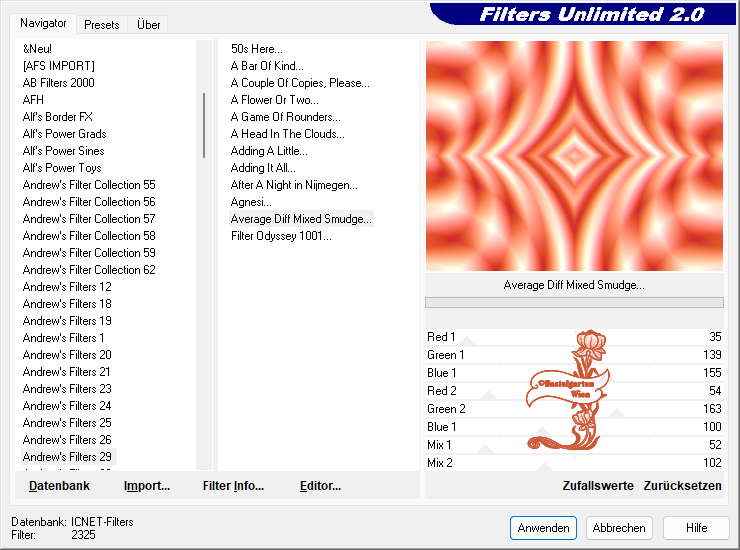Choose A Head In The Clouds... filter
740x550 pixels.
[288, 134]
